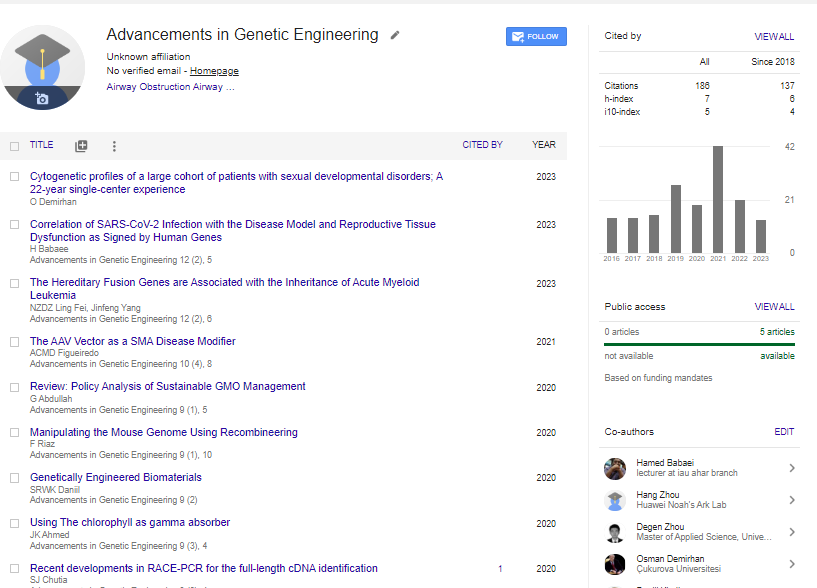Expand Hang Zhou co-author chevron
The width and height of the screenshot is (817, 588).
791,500
